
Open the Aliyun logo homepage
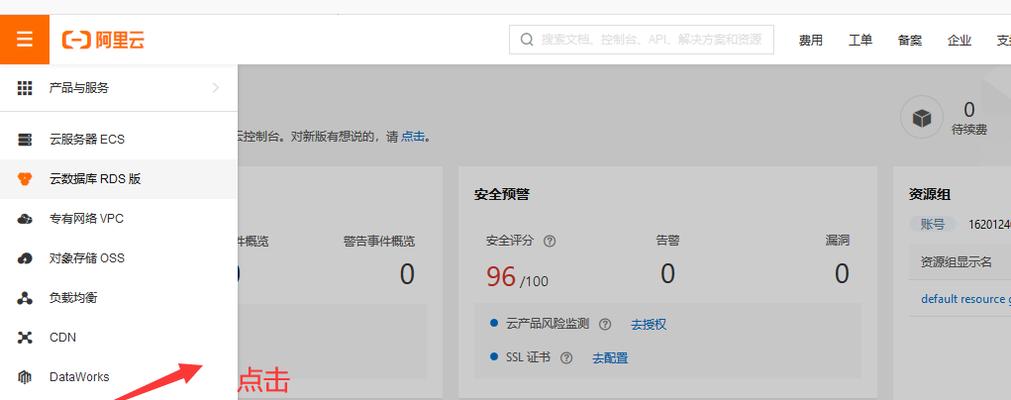click(x=103, y=40)
